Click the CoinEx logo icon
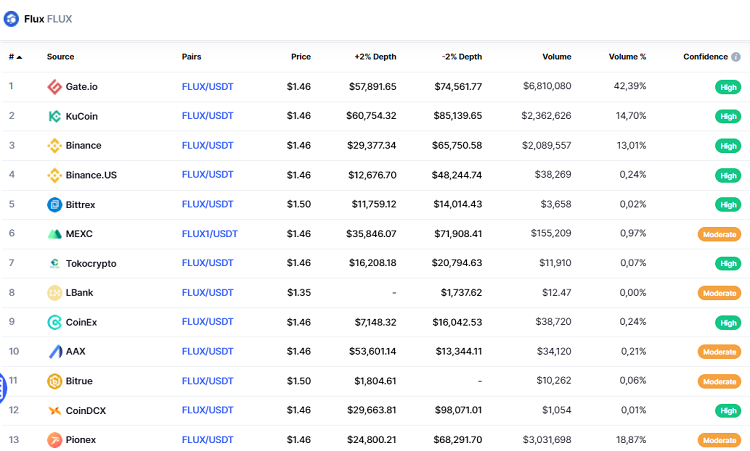This screenshot has height=451, width=750. (55, 323)
